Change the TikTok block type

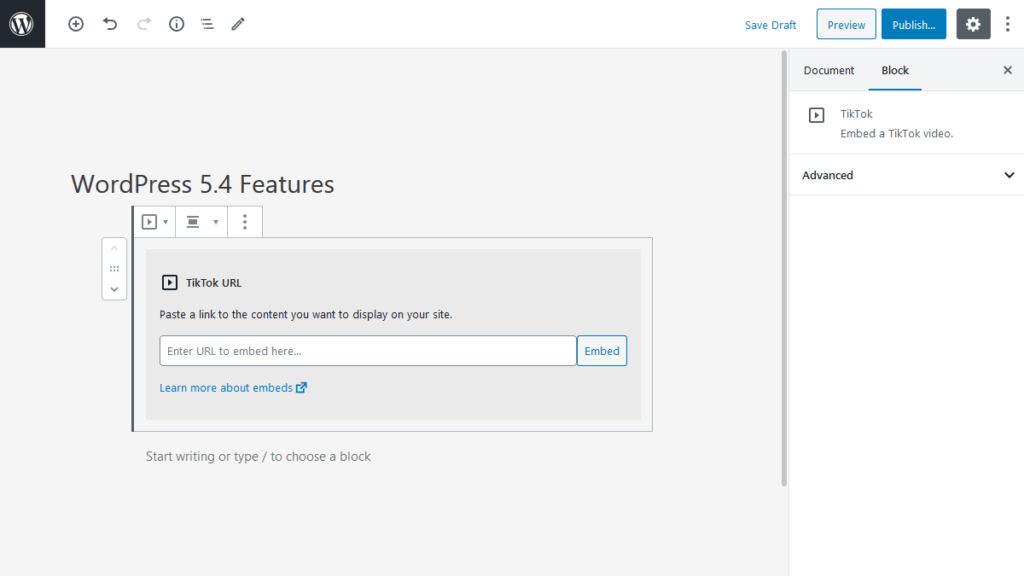pos(155,222)
